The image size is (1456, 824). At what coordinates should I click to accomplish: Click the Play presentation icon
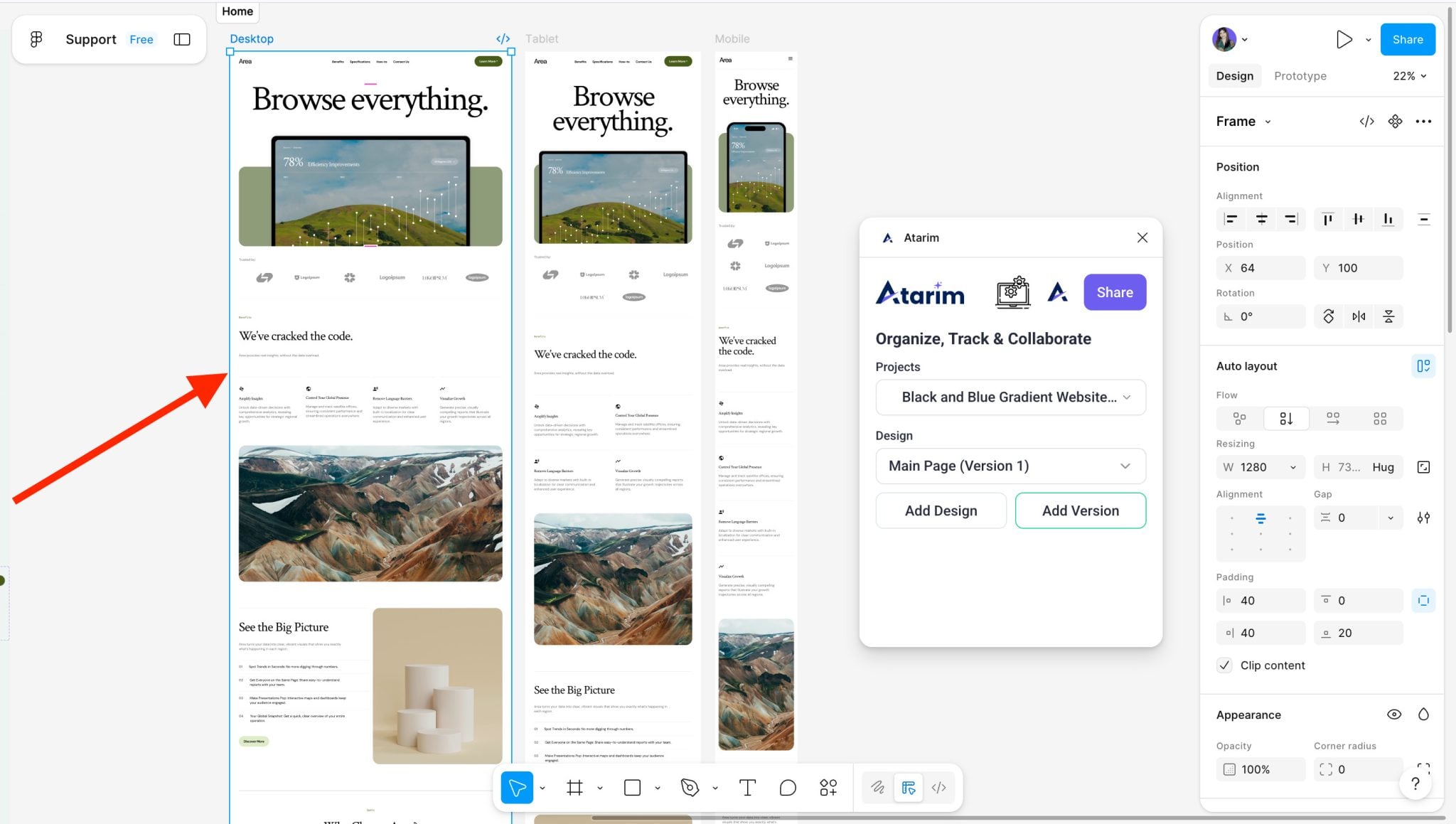(x=1343, y=39)
